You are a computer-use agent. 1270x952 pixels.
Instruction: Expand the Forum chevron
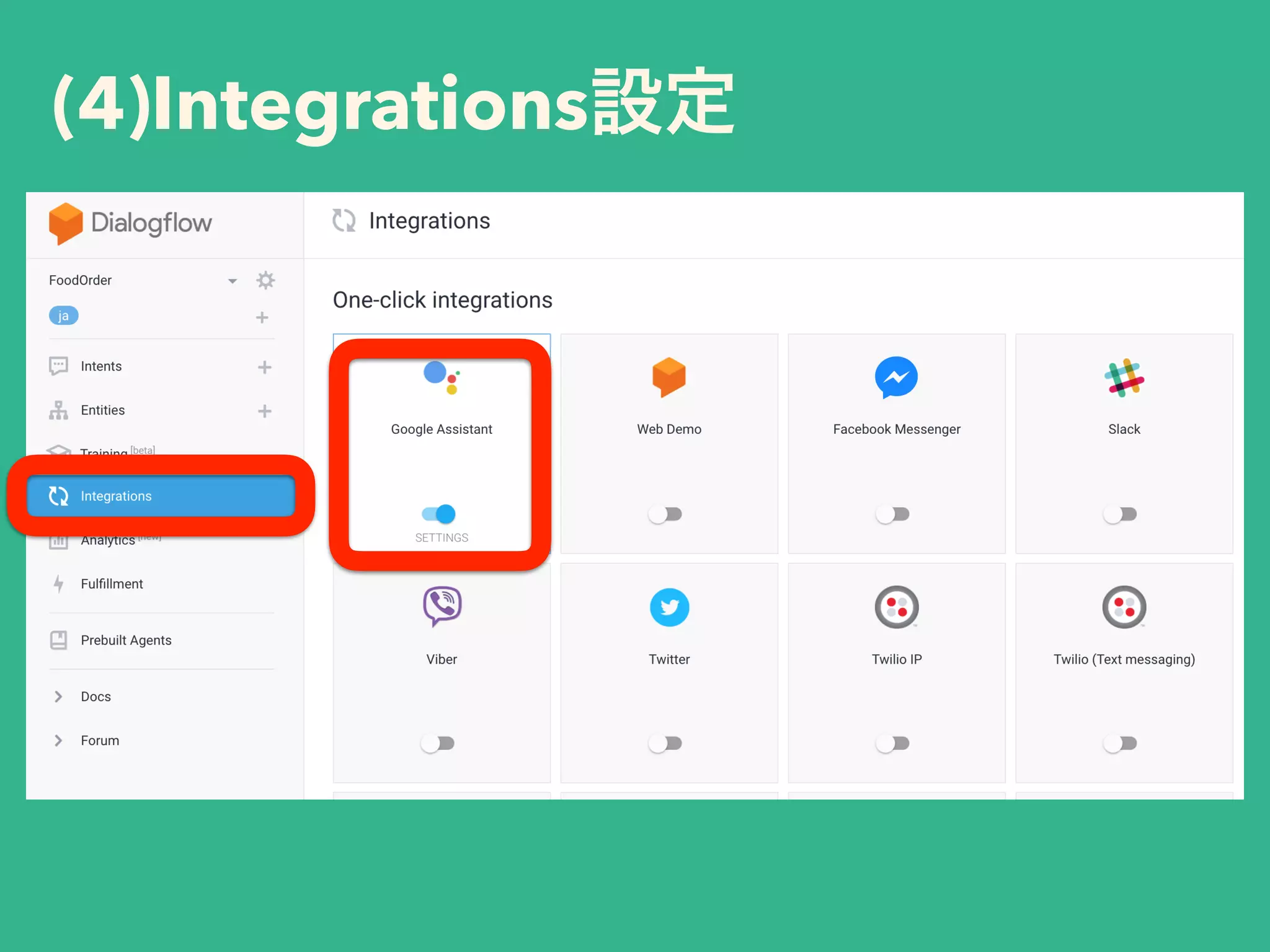(58, 741)
